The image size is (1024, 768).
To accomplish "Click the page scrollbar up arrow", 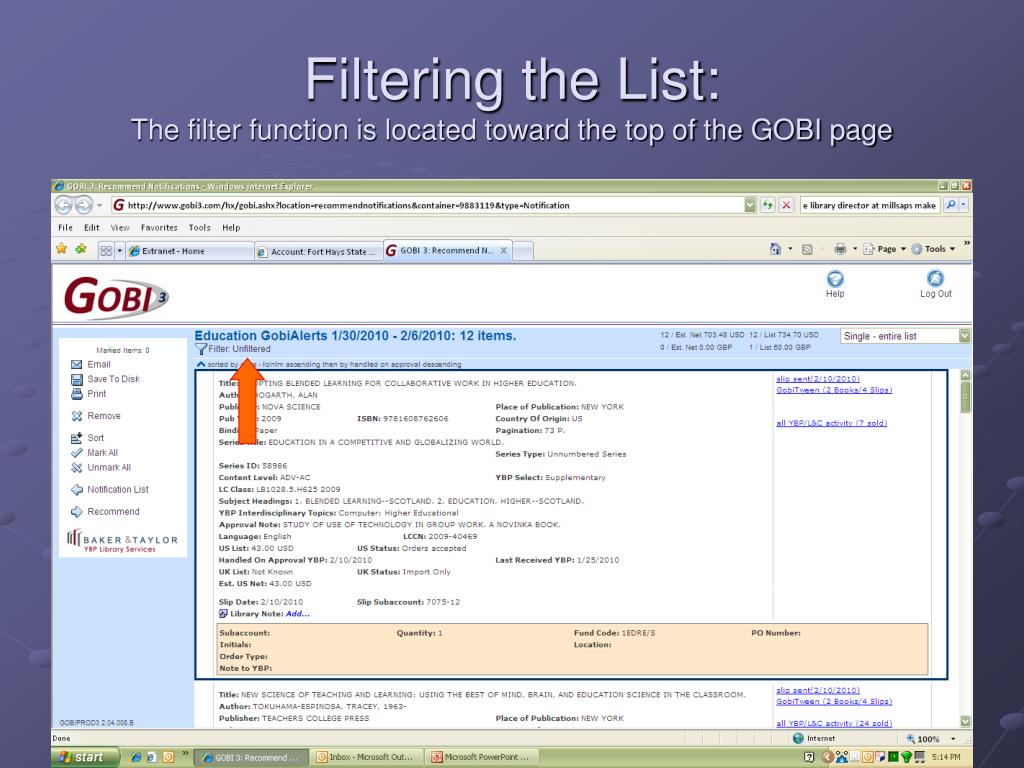I will (x=965, y=376).
